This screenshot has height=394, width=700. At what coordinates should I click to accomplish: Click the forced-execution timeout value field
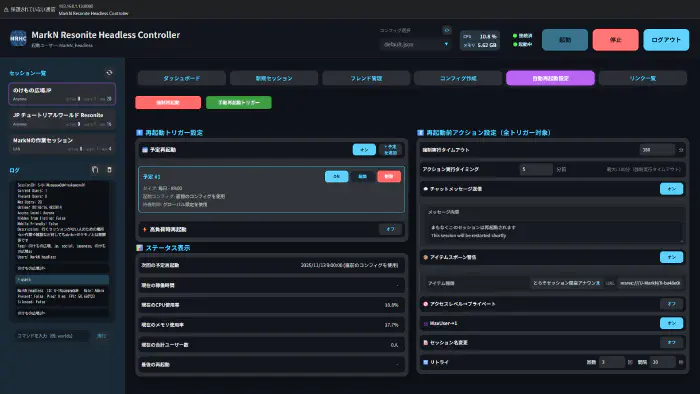tap(657, 150)
